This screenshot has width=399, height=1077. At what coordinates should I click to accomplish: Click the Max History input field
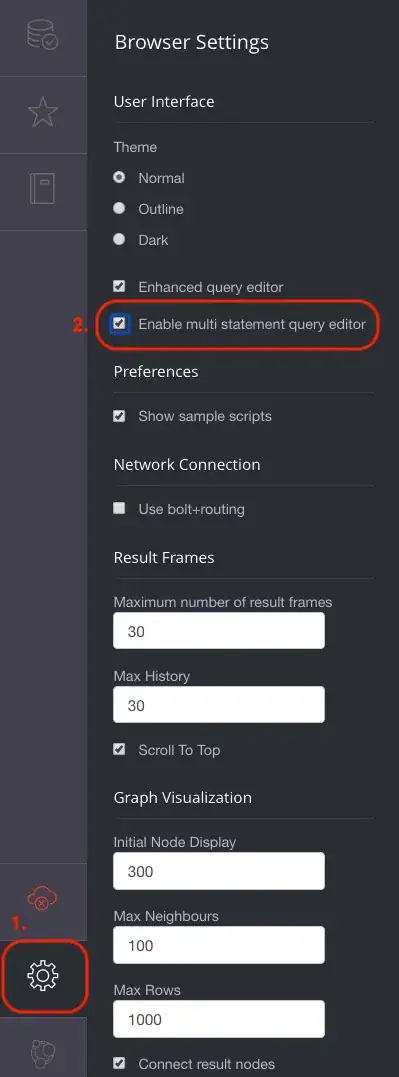click(219, 705)
